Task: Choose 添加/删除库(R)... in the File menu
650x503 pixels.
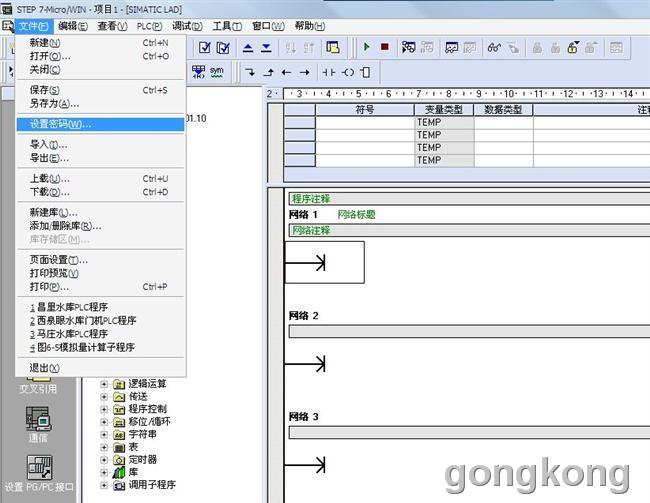Action: point(100,226)
